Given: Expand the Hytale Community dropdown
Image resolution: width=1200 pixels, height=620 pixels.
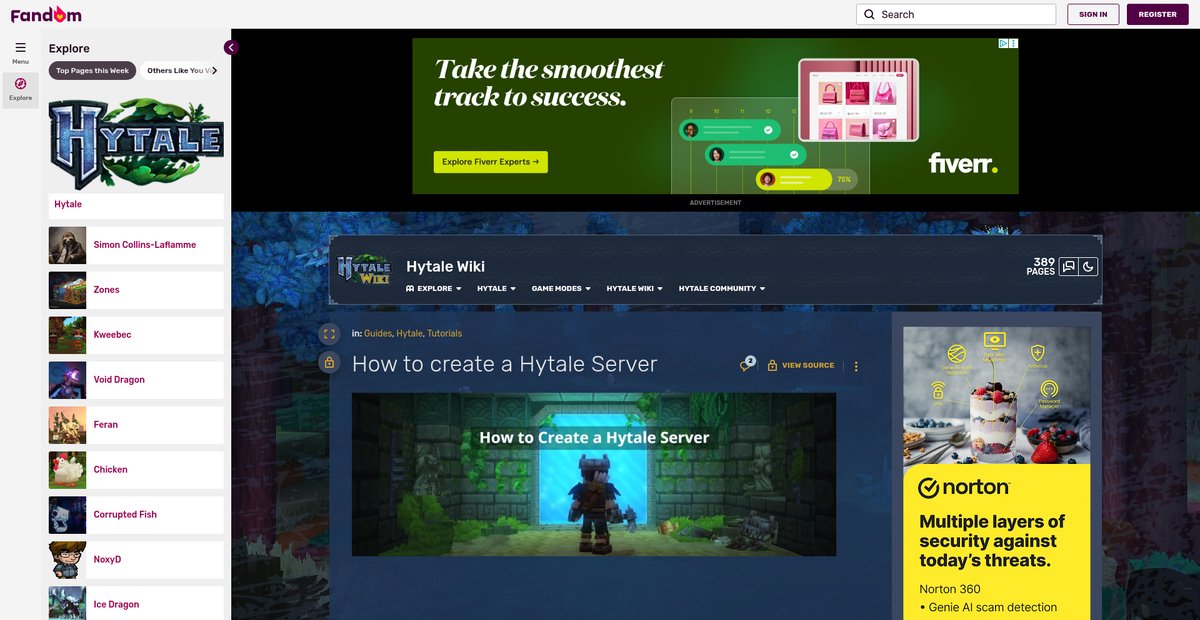Looking at the screenshot, I should (x=722, y=289).
